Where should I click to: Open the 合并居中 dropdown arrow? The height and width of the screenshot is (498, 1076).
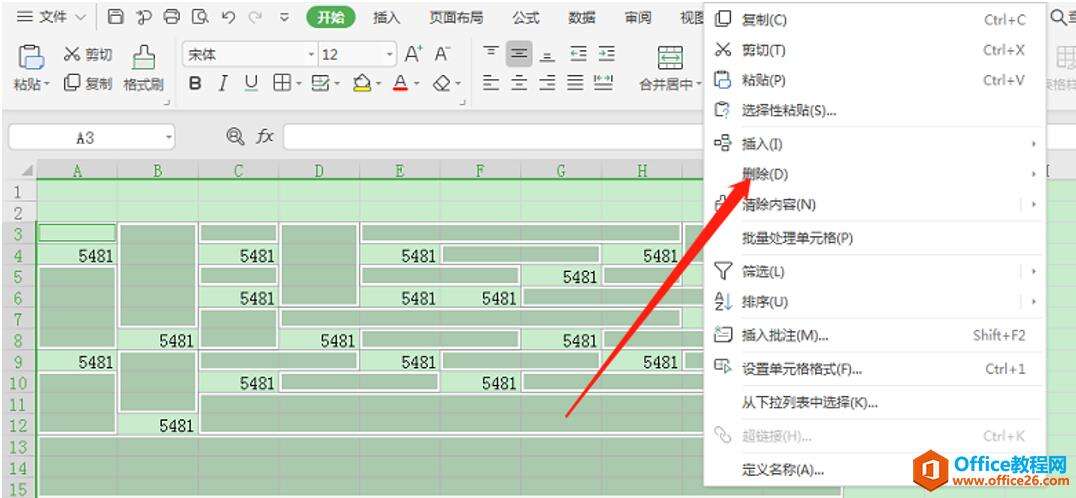(x=699, y=85)
